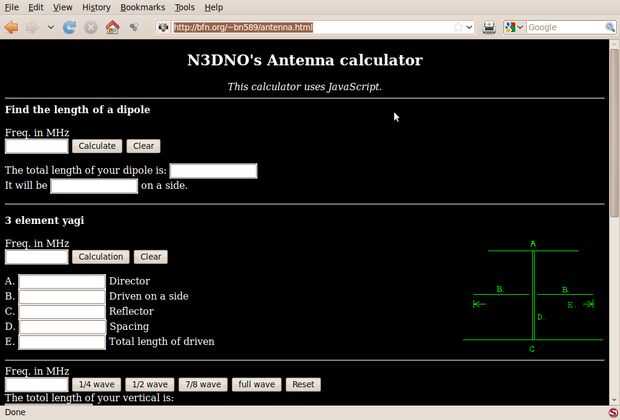Click Clear in the dipole section
The image size is (620, 420).
click(143, 146)
